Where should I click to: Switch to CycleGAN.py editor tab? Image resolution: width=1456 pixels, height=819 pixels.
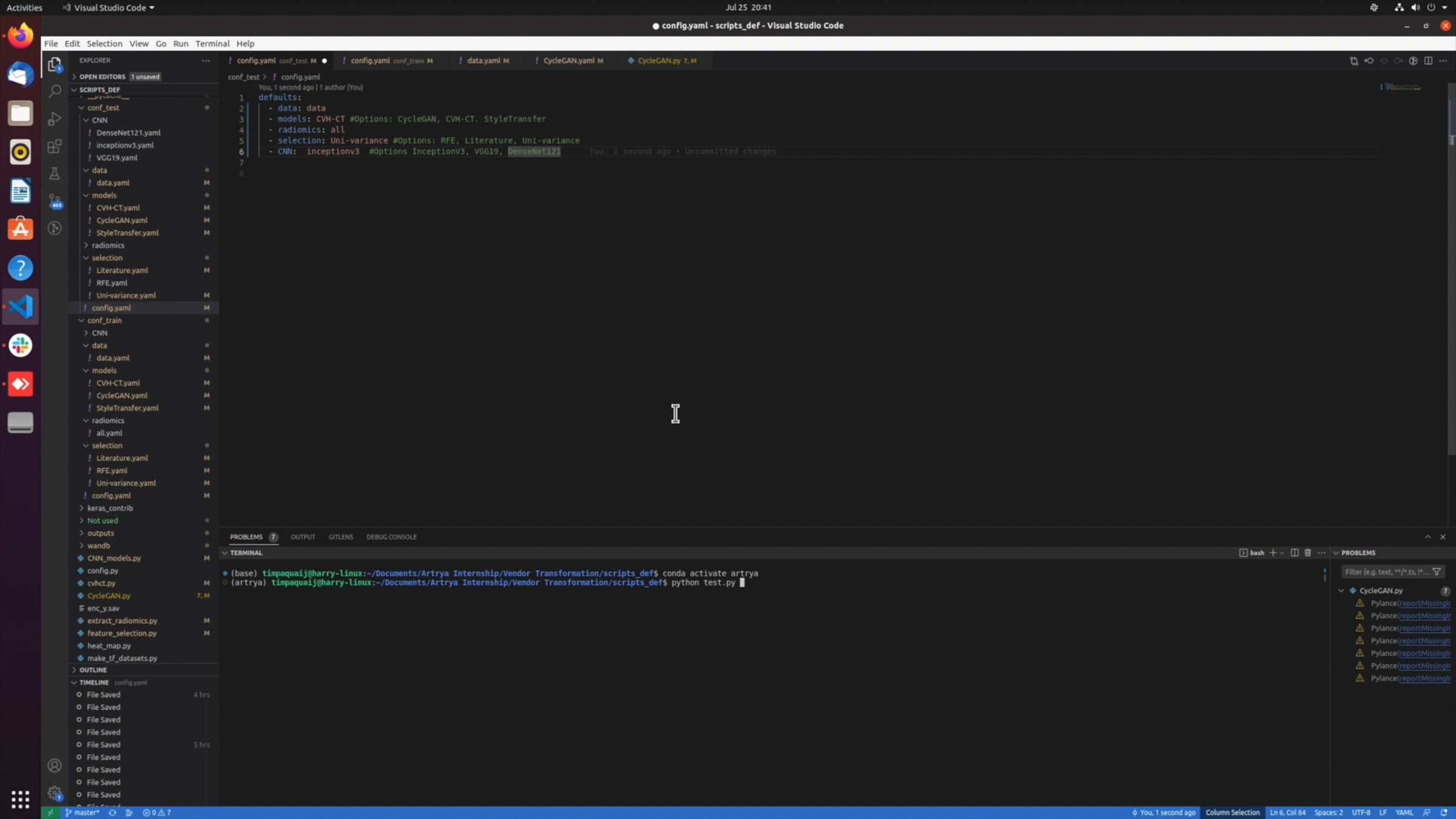[666, 61]
